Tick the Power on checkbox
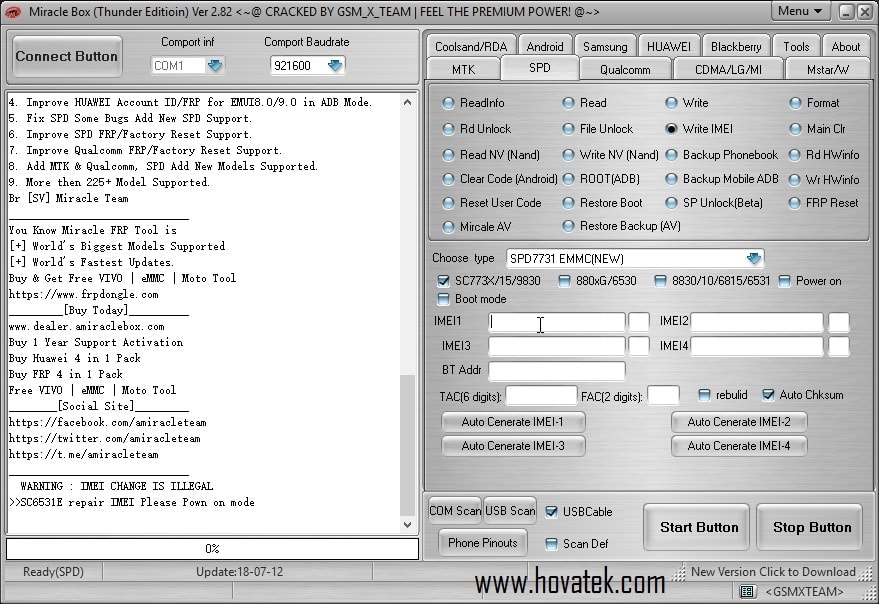This screenshot has width=879, height=604. (784, 281)
